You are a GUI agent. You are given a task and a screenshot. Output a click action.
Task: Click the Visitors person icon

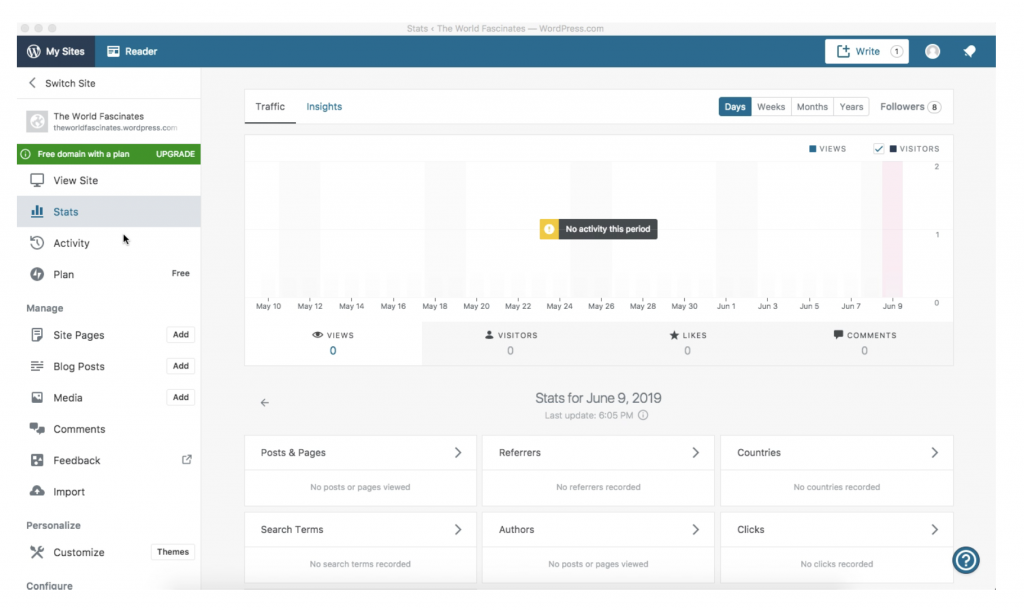coord(489,334)
